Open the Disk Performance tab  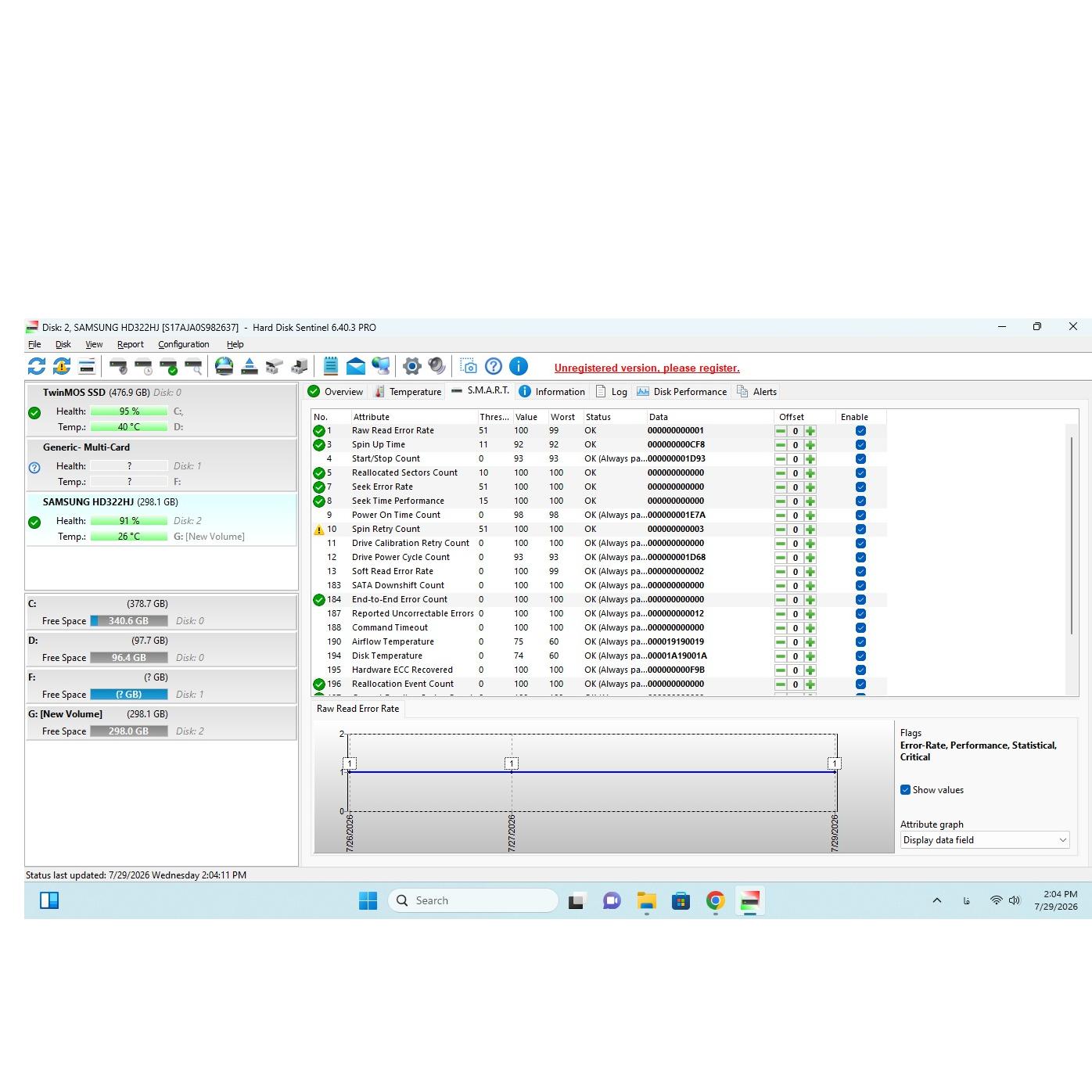[682, 392]
